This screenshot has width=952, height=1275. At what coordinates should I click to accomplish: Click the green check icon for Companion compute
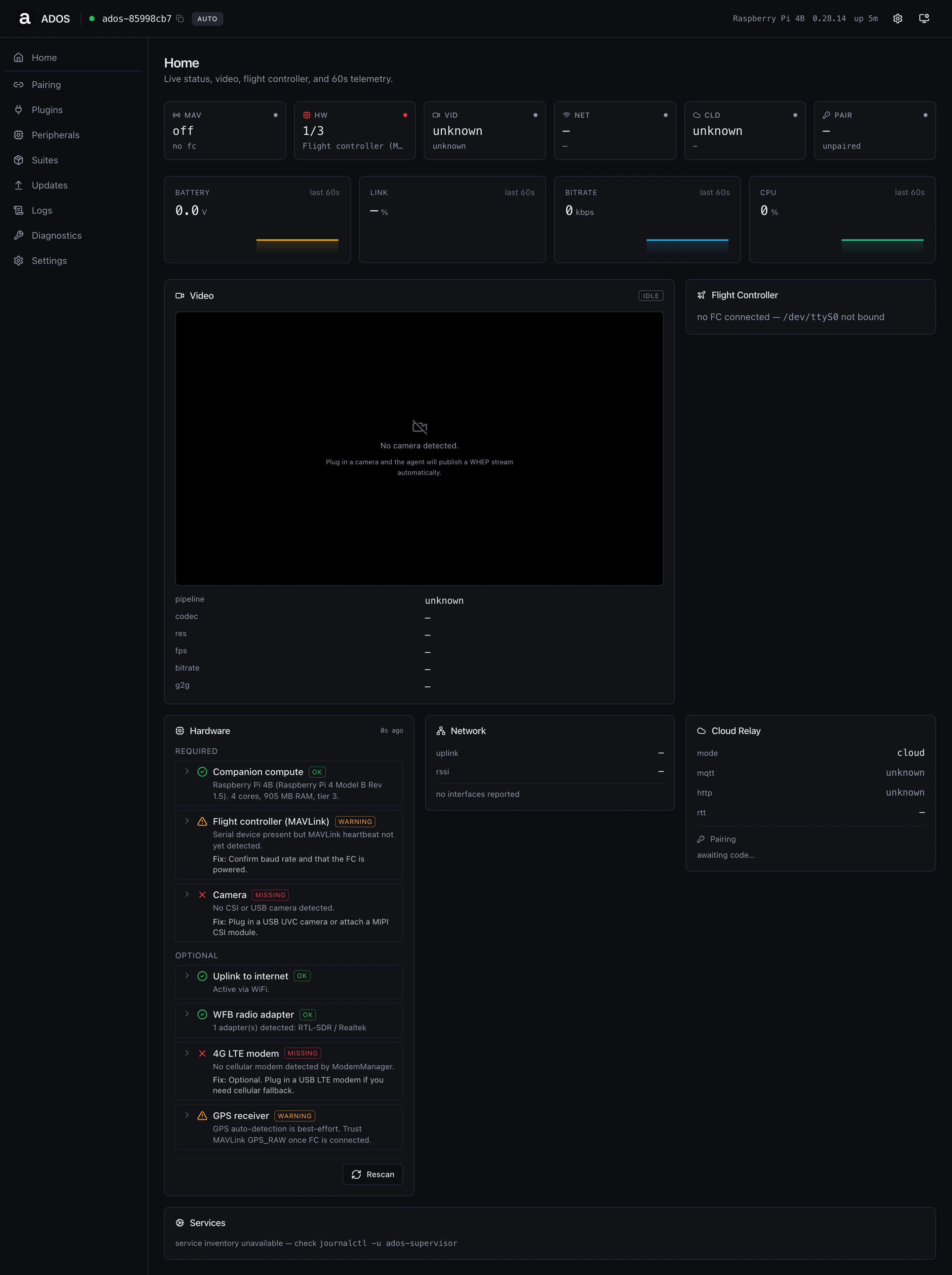(x=202, y=772)
